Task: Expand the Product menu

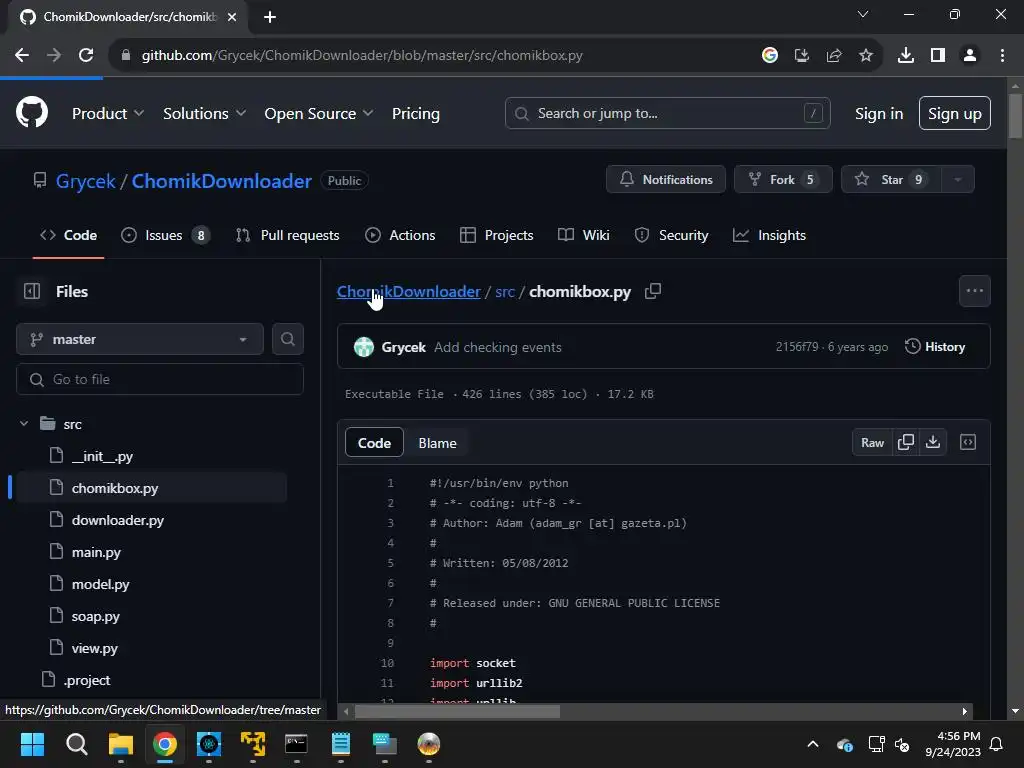Action: 108,114
